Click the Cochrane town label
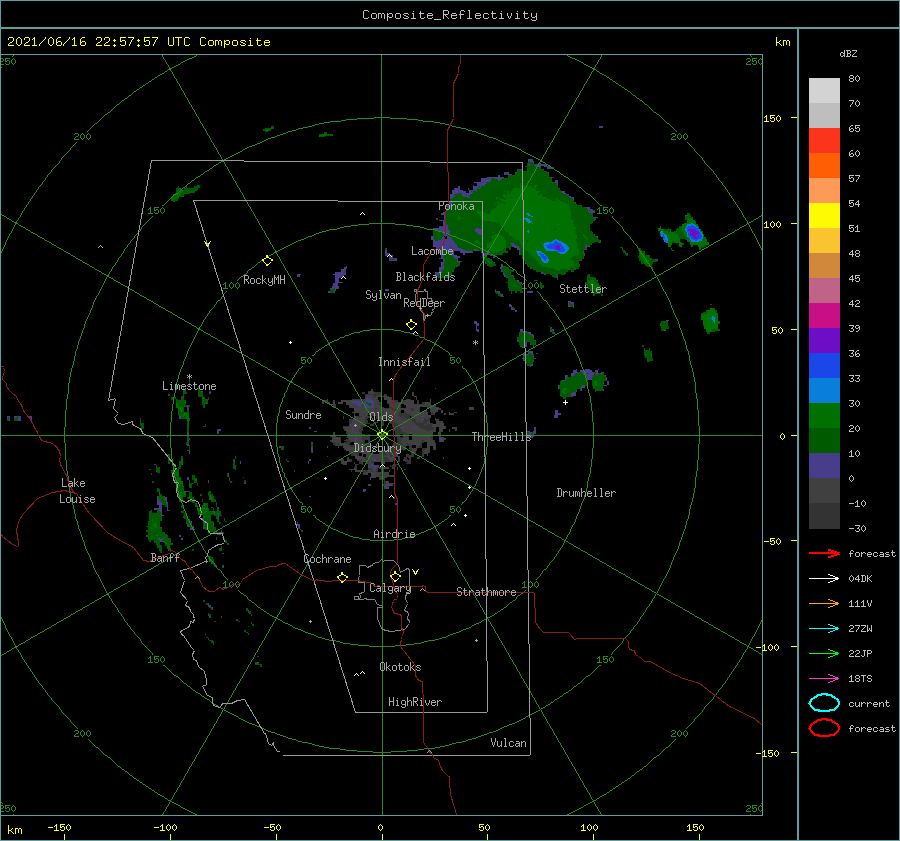900x841 pixels. point(327,559)
